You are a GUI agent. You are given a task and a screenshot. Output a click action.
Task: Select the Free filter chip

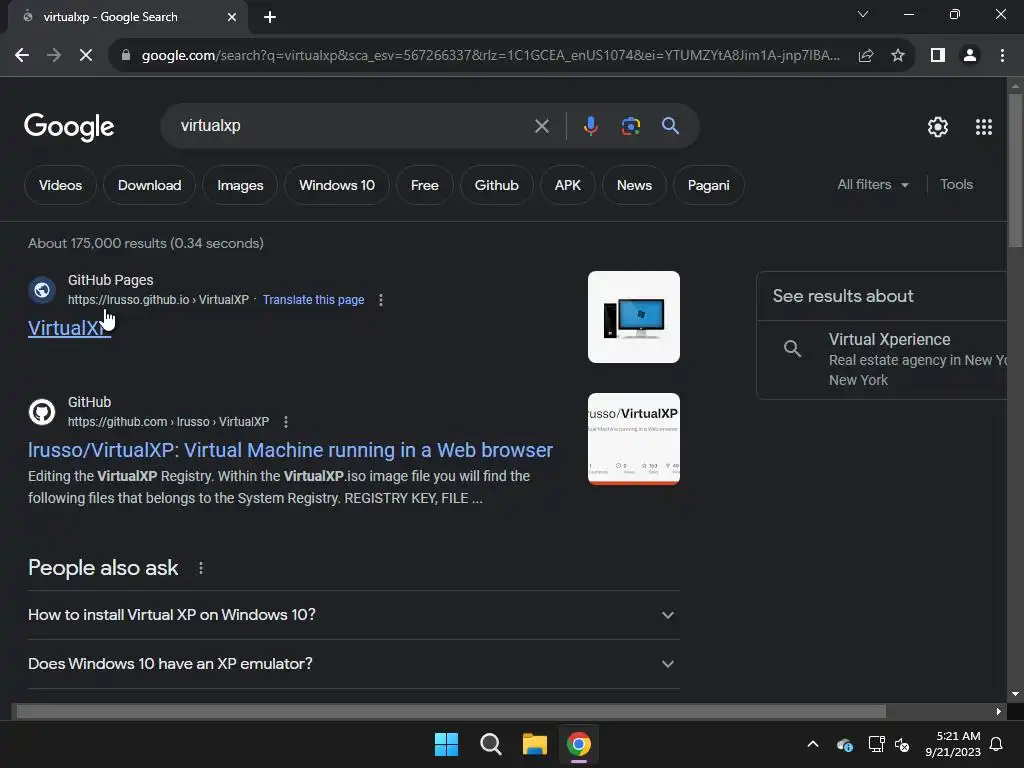[424, 185]
